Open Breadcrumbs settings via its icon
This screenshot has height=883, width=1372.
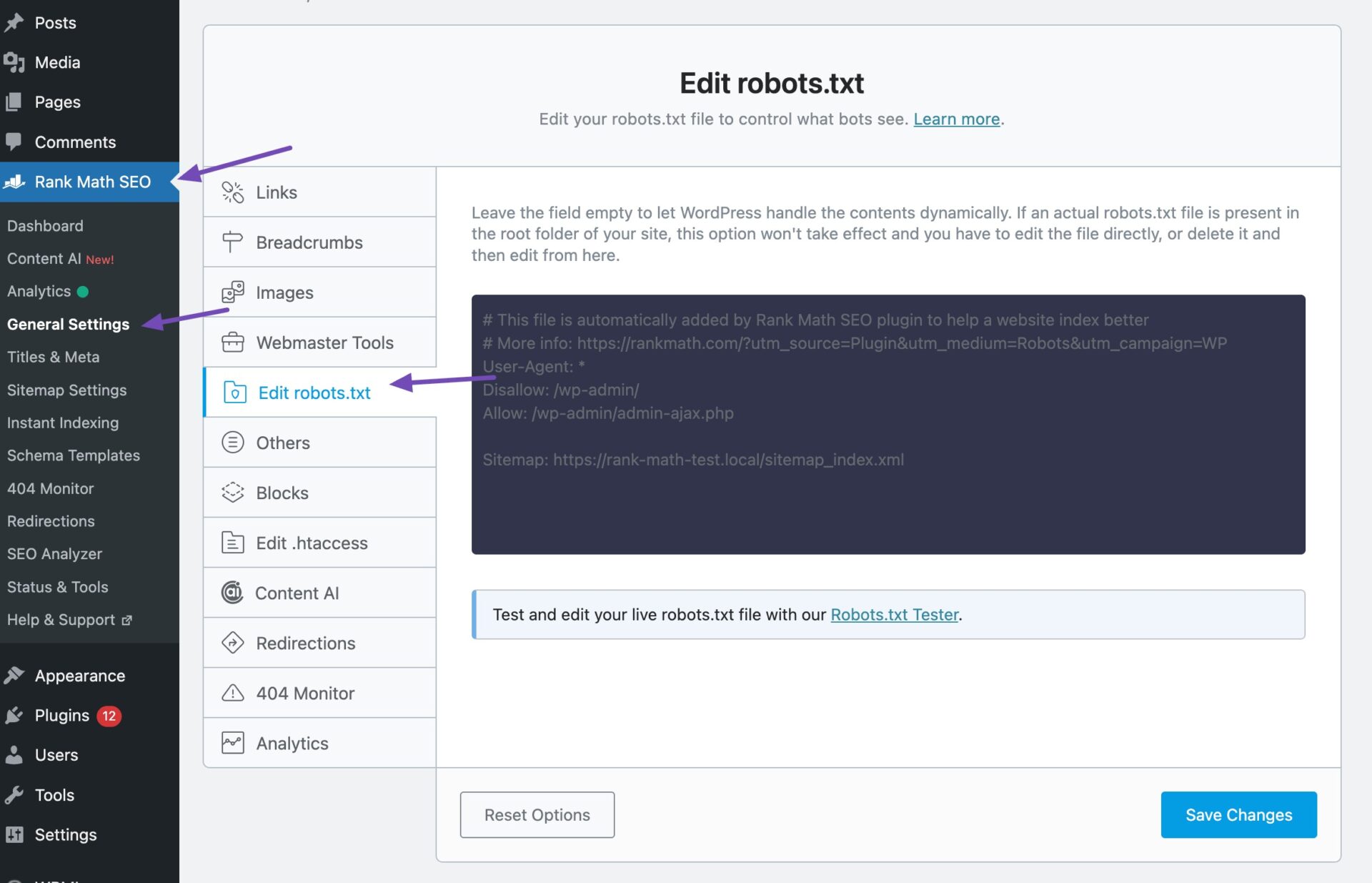point(232,242)
